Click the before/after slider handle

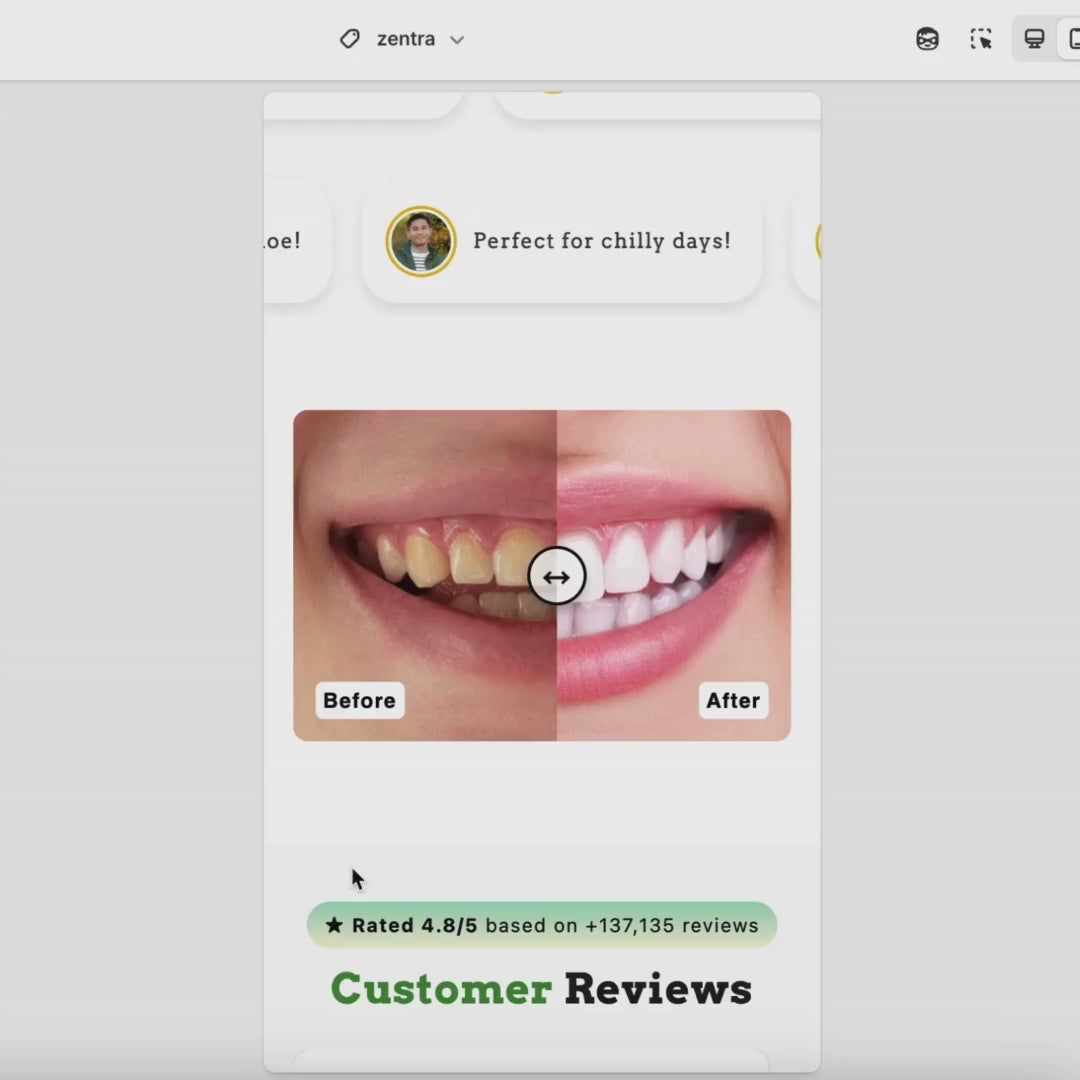[556, 577]
